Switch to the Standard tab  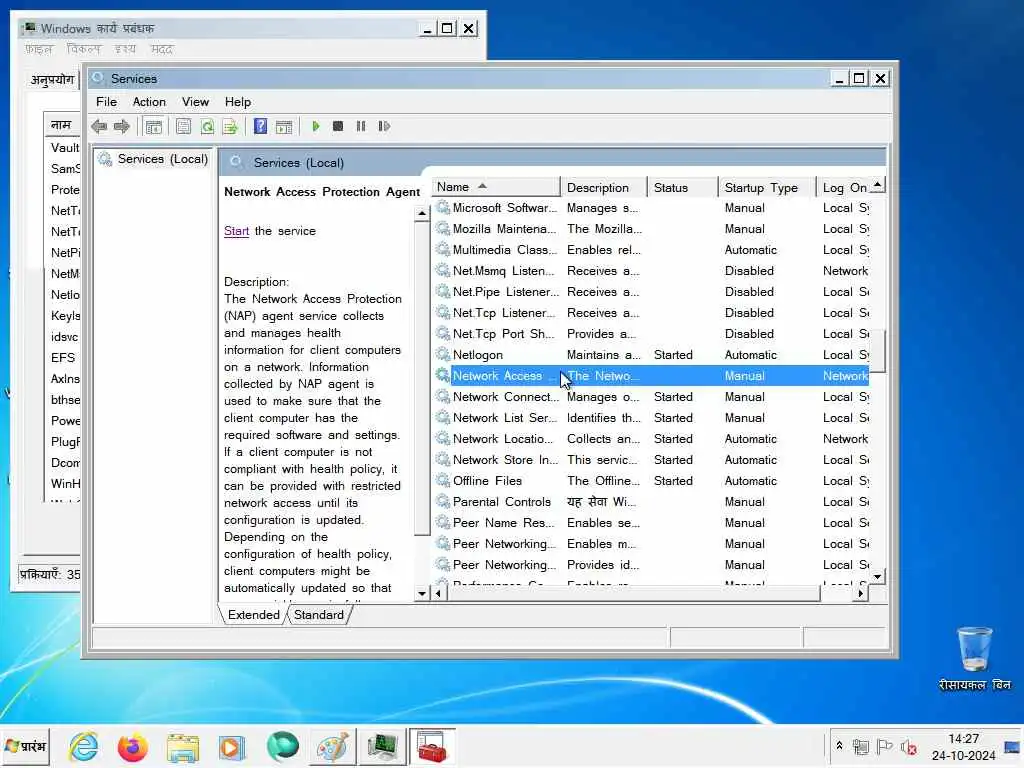pos(319,615)
